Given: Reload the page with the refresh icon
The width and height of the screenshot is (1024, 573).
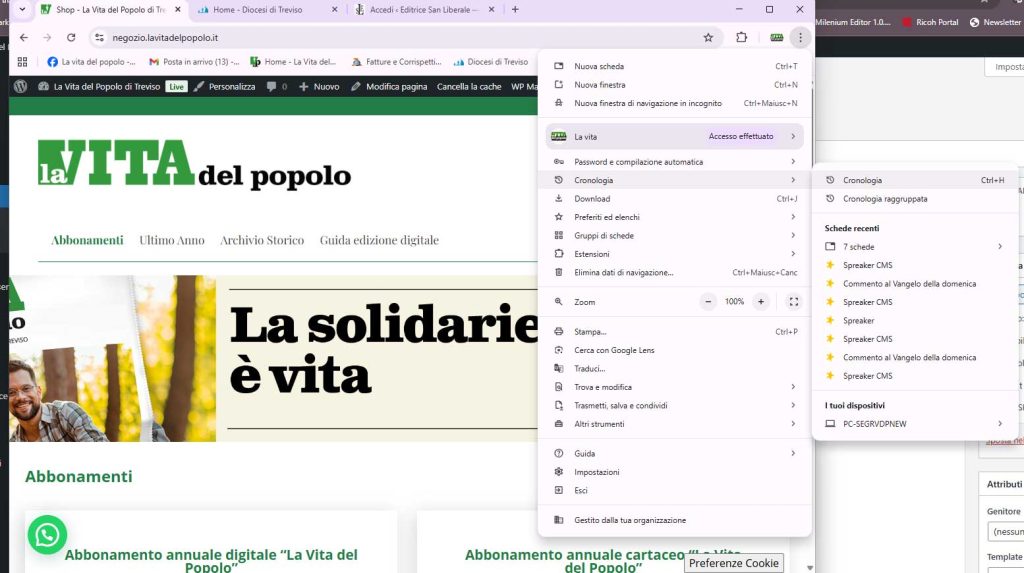Looking at the screenshot, I should click(x=71, y=38).
